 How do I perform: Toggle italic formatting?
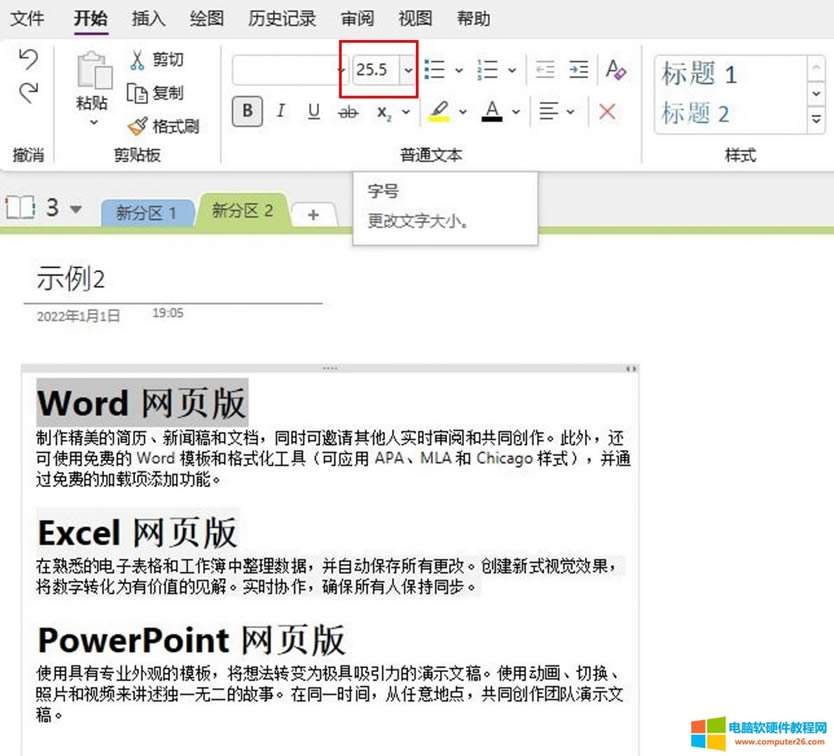pyautogui.click(x=281, y=111)
